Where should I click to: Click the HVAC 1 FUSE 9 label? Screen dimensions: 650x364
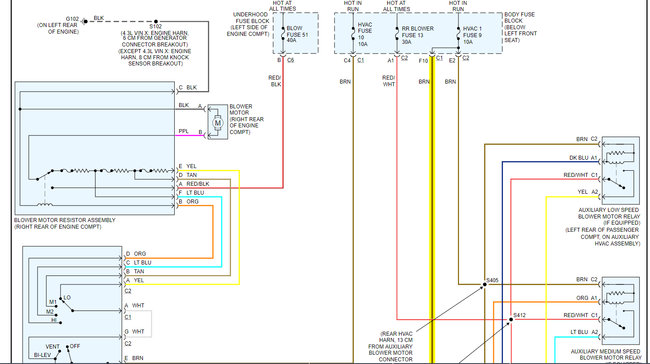472,35
